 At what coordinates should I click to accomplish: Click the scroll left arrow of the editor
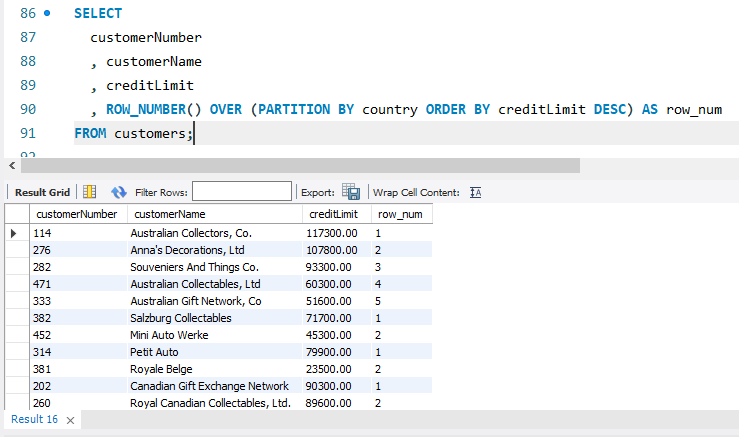[x=12, y=165]
